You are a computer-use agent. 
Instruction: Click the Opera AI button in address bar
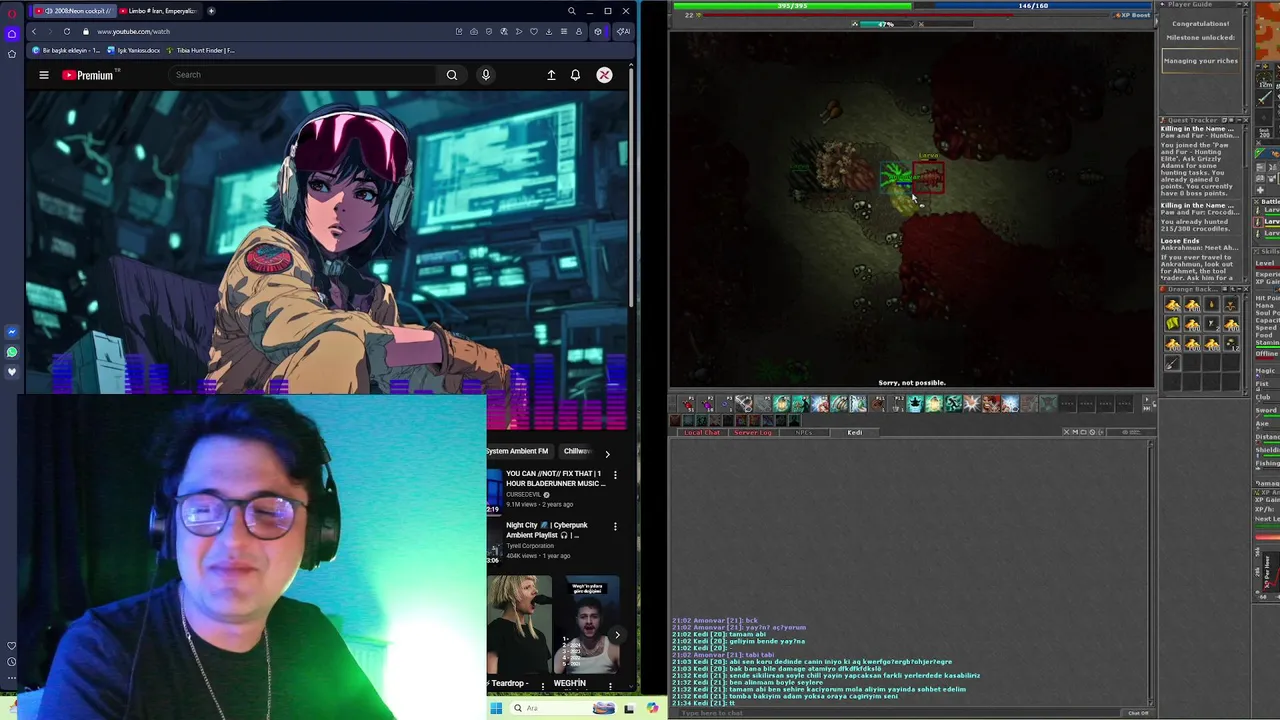tap(622, 31)
